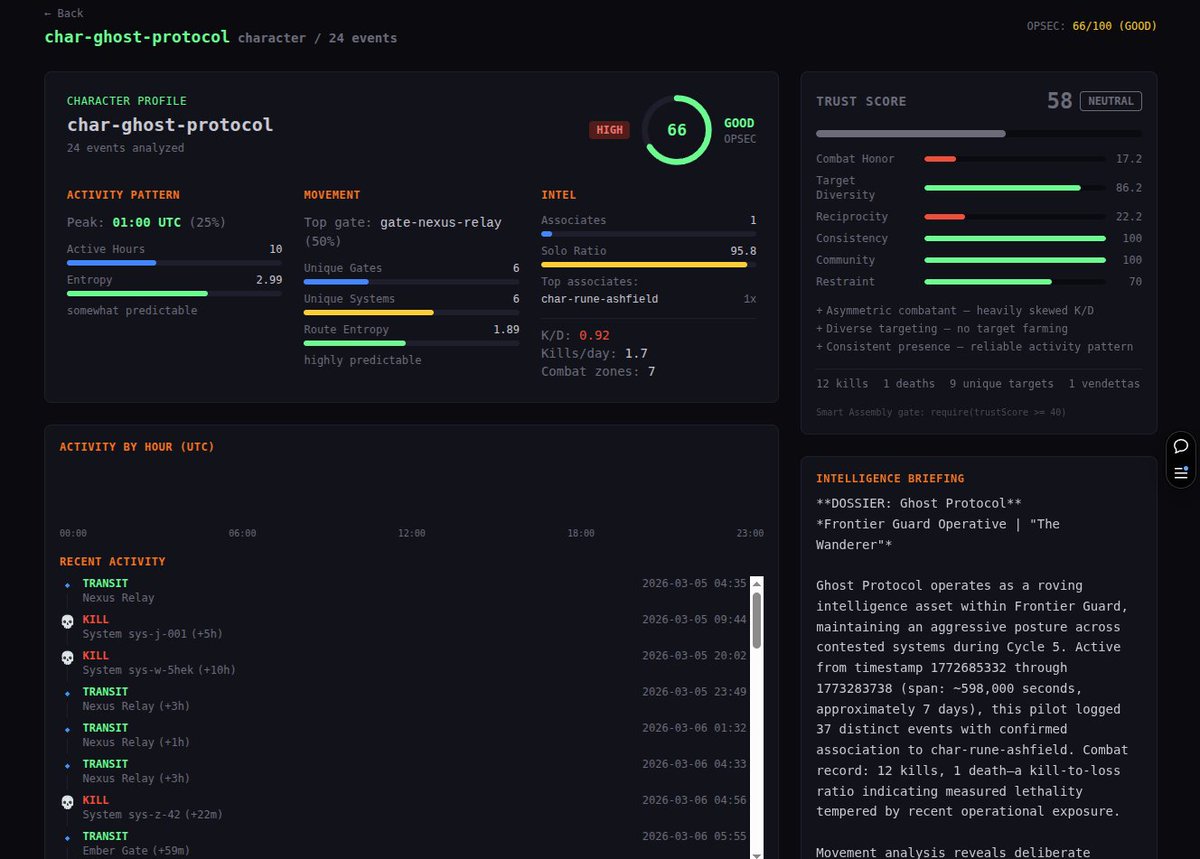This screenshot has height=859, width=1200.
Task: Click the OPSEC 66/100 status in header
Action: pos(1091,26)
